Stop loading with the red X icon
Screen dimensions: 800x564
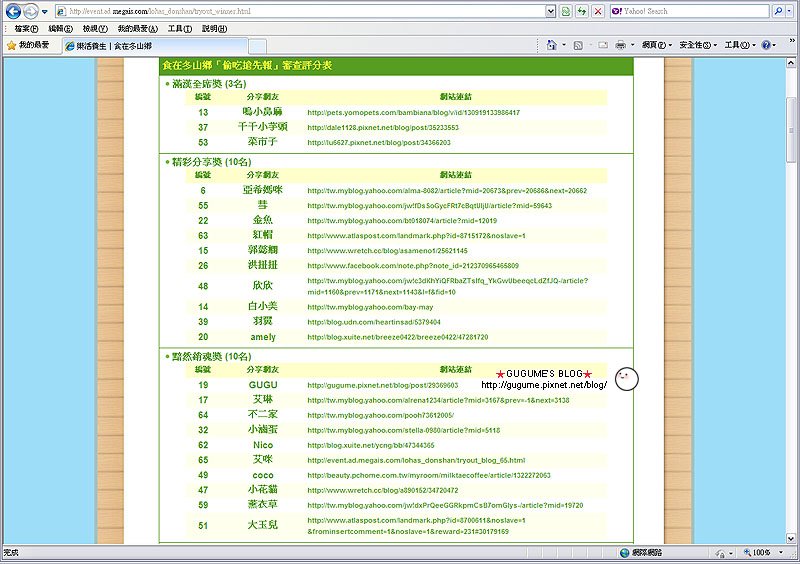[598, 11]
